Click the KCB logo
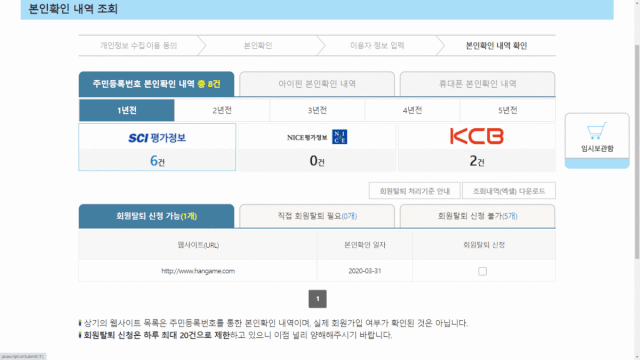This screenshot has height=360, width=640. [477, 136]
